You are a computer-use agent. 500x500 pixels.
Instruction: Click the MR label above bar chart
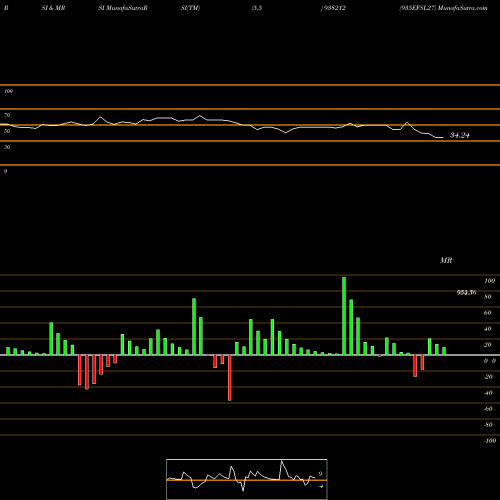(x=446, y=260)
